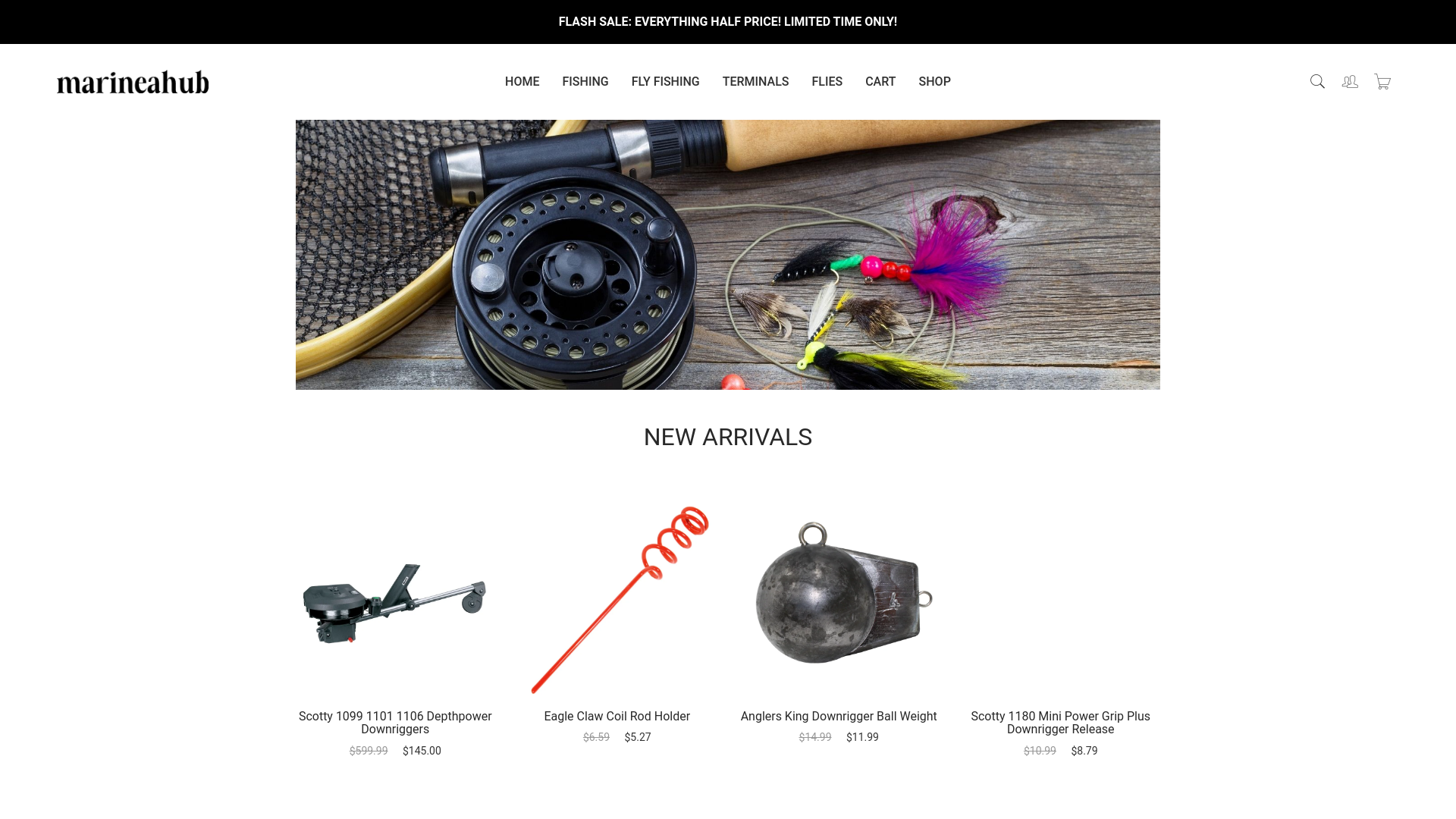This screenshot has width=1456, height=819.
Task: Open the CART menu item
Action: click(x=880, y=82)
